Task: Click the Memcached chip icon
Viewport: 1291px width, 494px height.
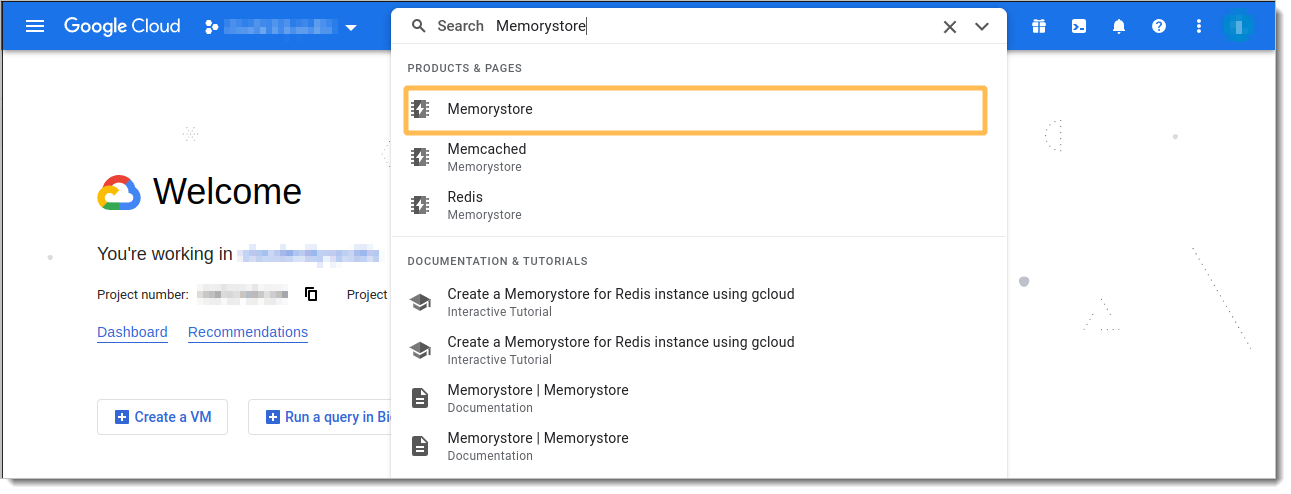Action: pyautogui.click(x=421, y=157)
